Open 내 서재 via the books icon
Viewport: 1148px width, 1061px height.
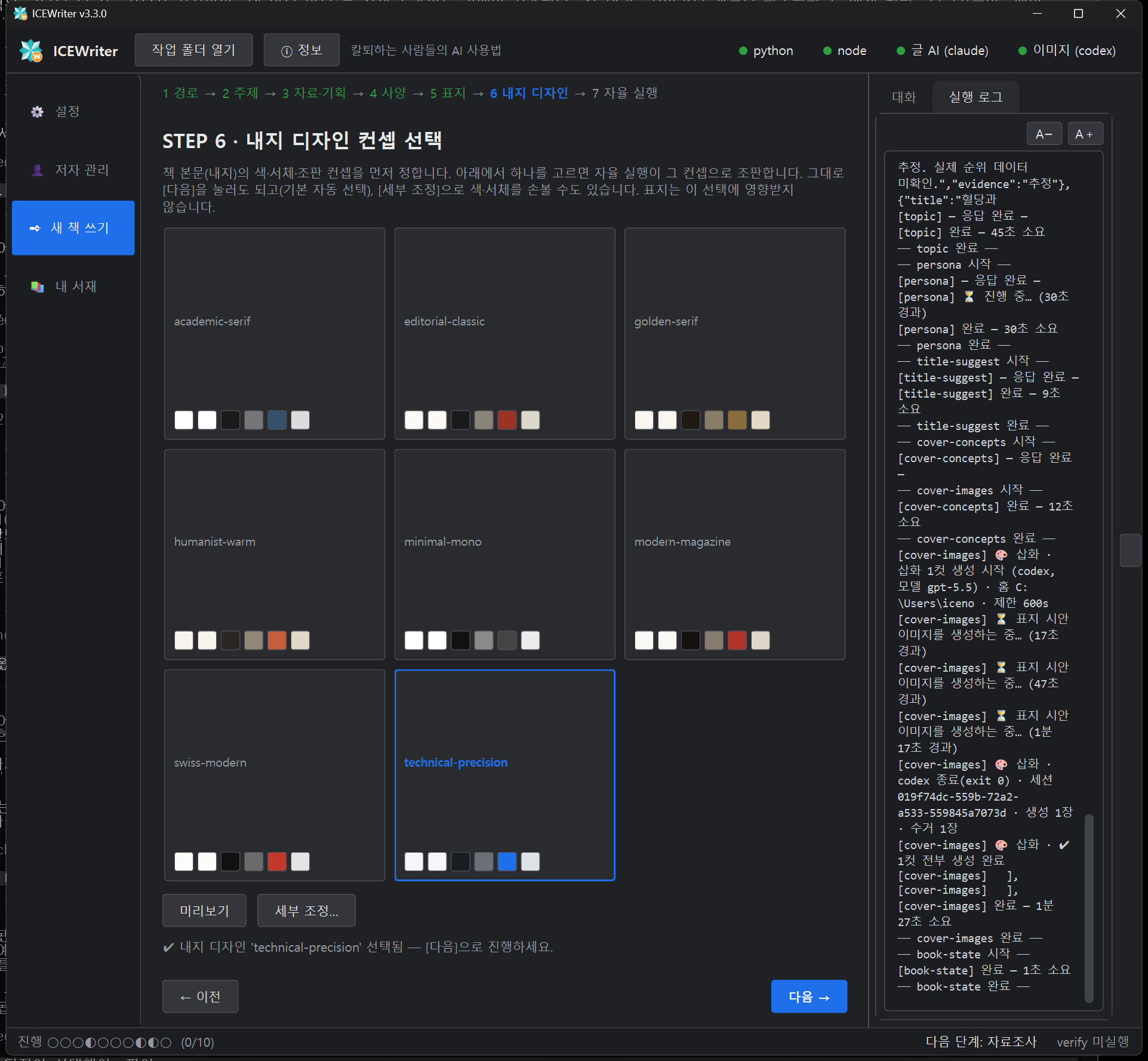tap(37, 287)
